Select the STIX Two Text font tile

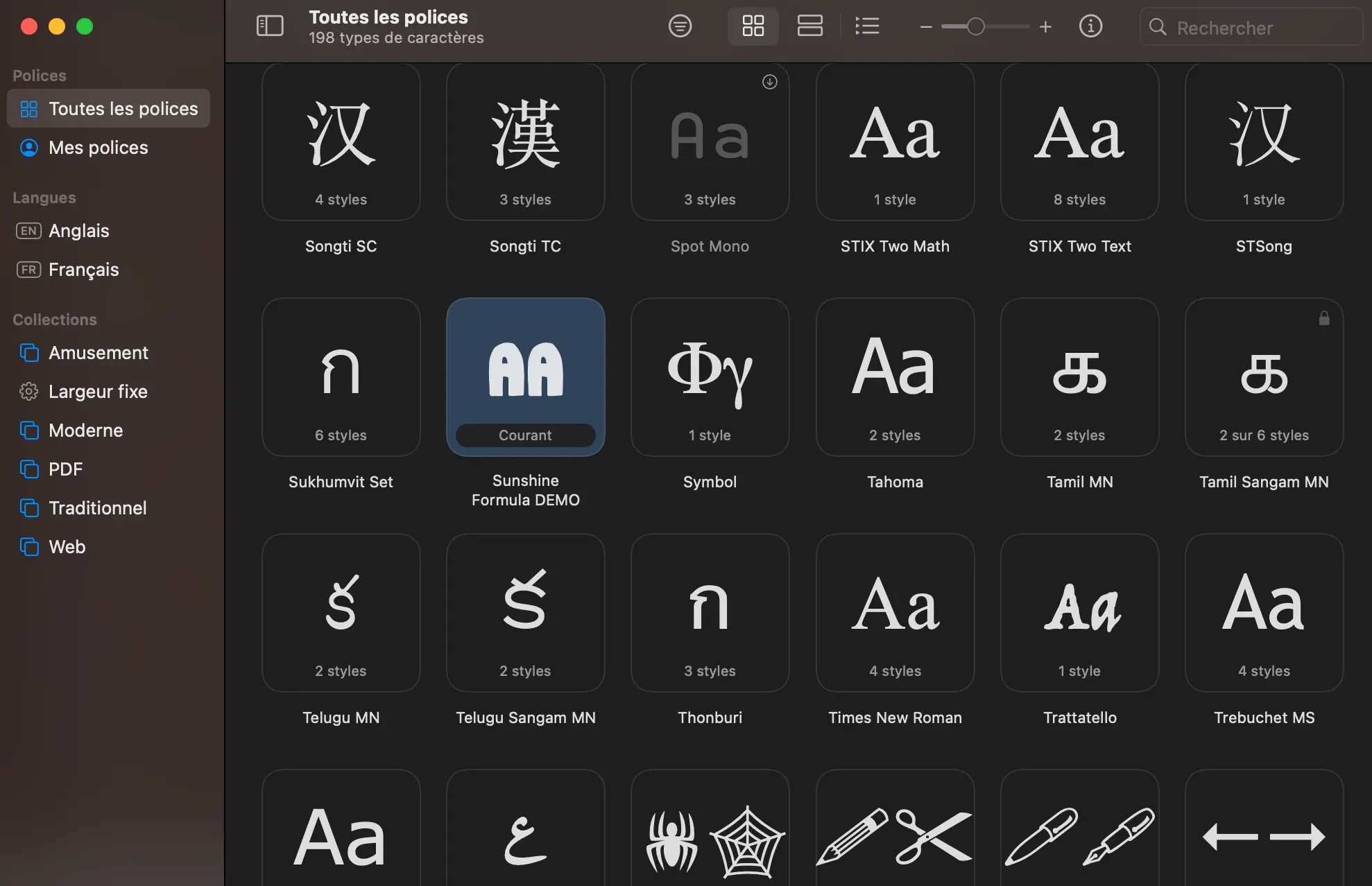1079,142
